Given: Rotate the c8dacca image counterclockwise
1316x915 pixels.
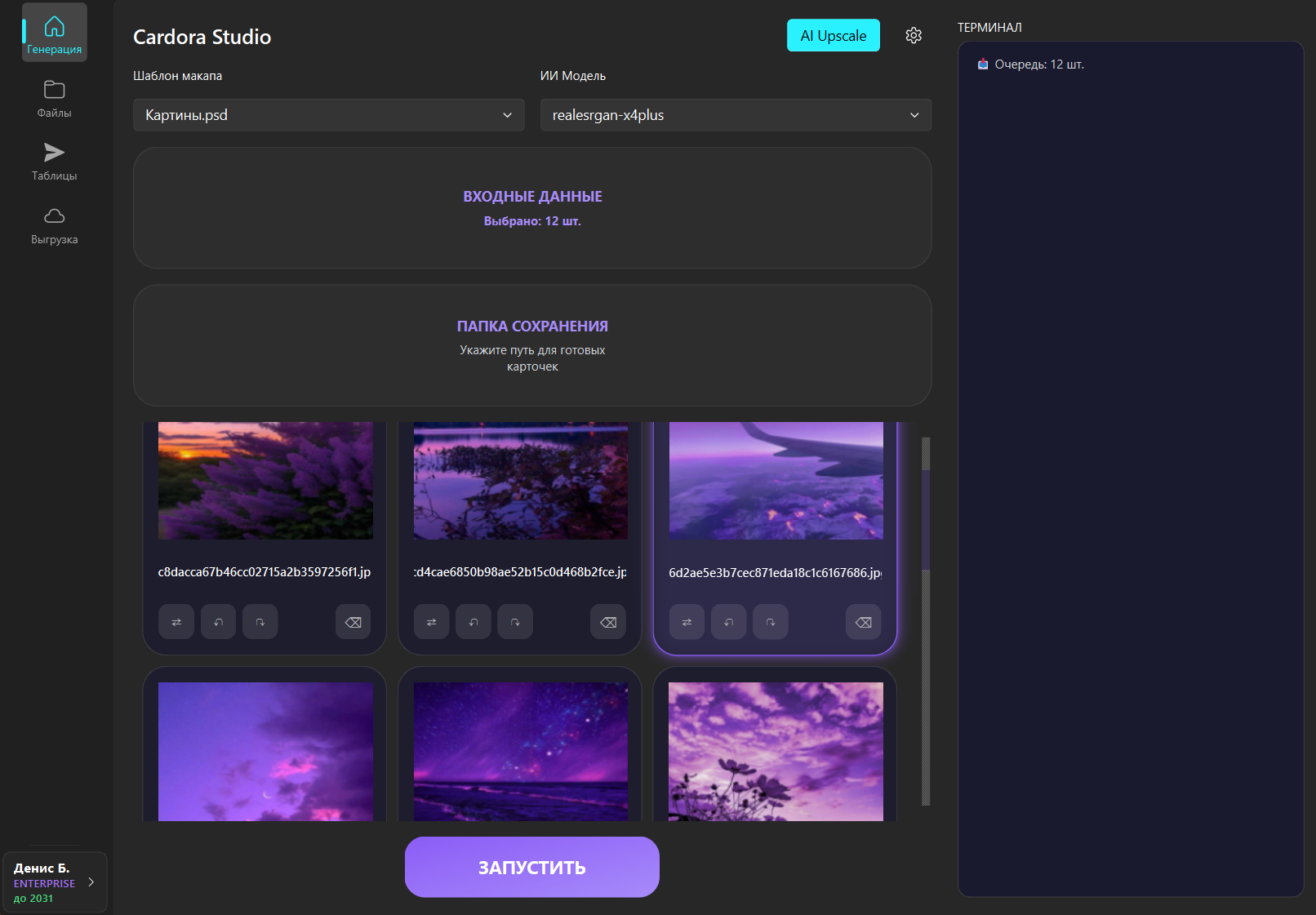Looking at the screenshot, I should coord(218,621).
